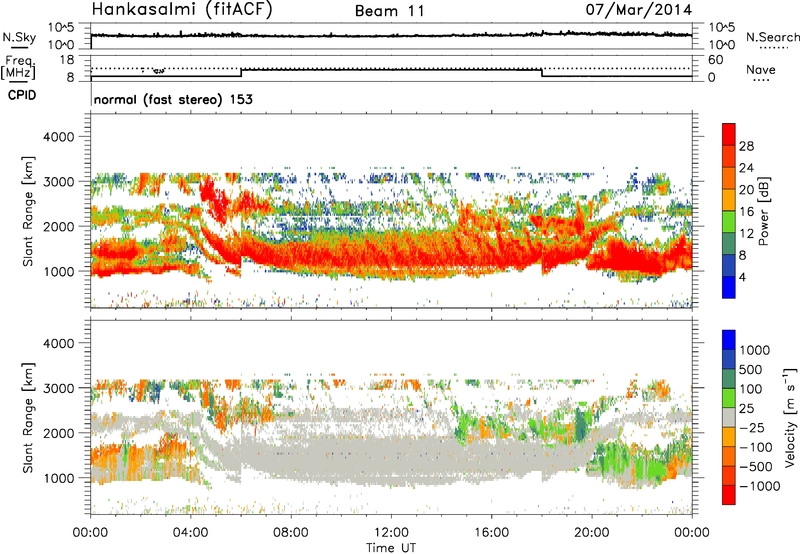Click the "2000" tick of the velocity panel

click(58, 433)
